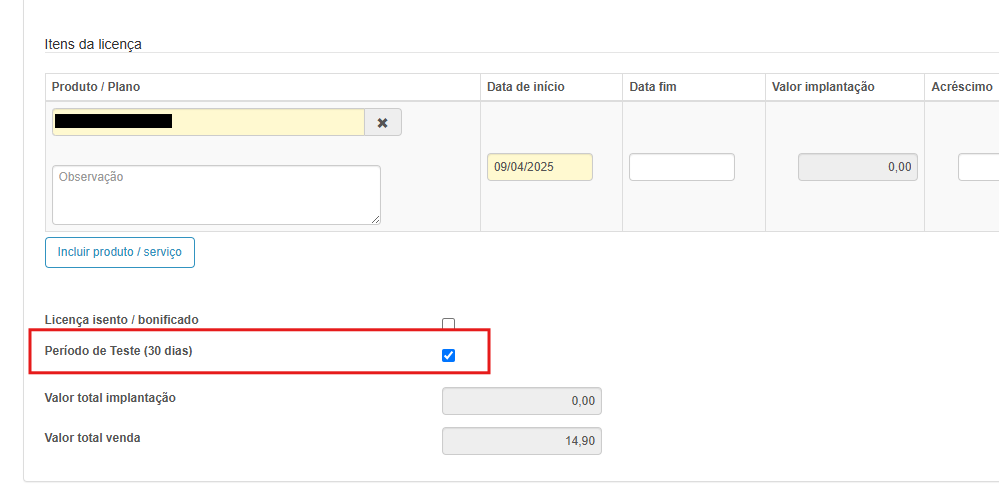
Task: Click the Produto / Plano column header
Action: [96, 87]
